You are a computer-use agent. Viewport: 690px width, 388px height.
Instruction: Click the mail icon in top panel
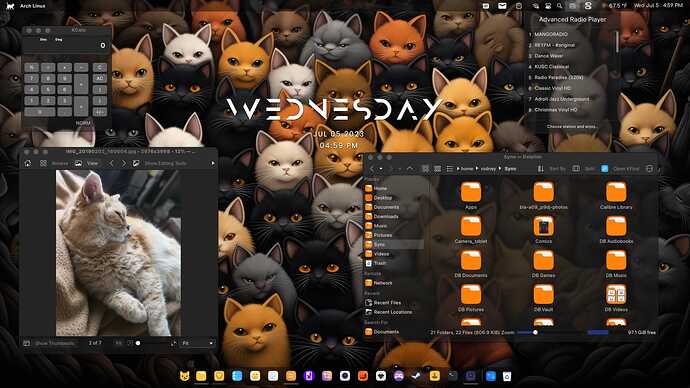click(502, 6)
